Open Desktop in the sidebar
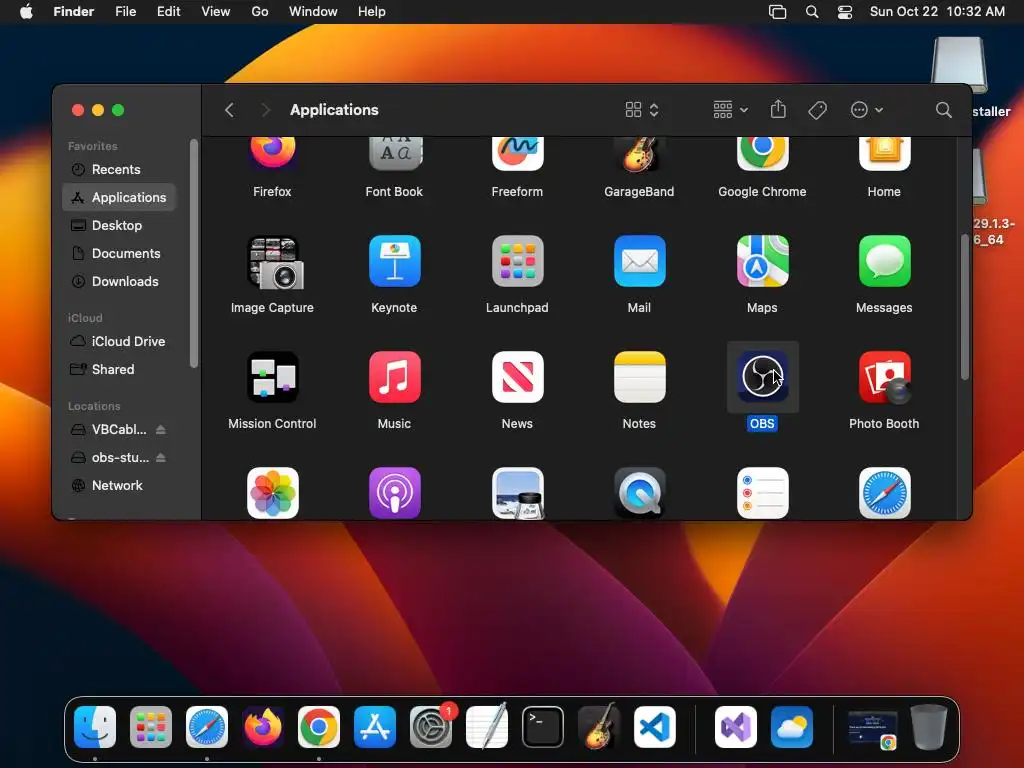Screen dimensions: 1024x768 (120, 225)
